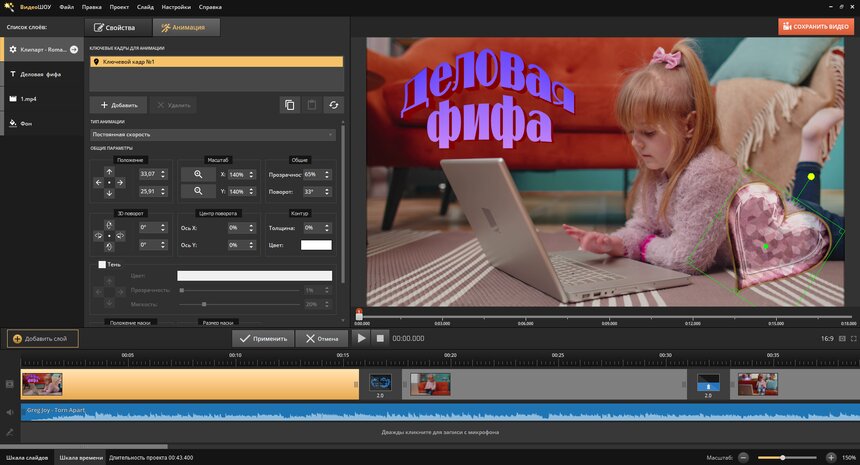Step the scale X 140% value
This screenshot has height=465, width=860.
251,174
